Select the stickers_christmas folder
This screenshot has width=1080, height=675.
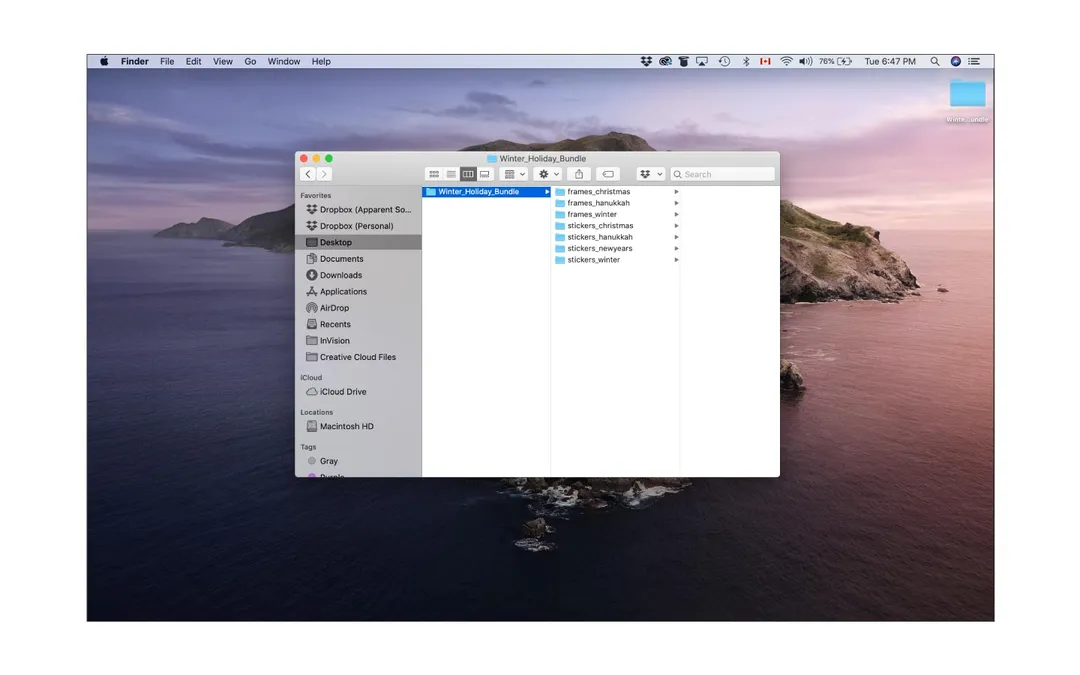600,226
